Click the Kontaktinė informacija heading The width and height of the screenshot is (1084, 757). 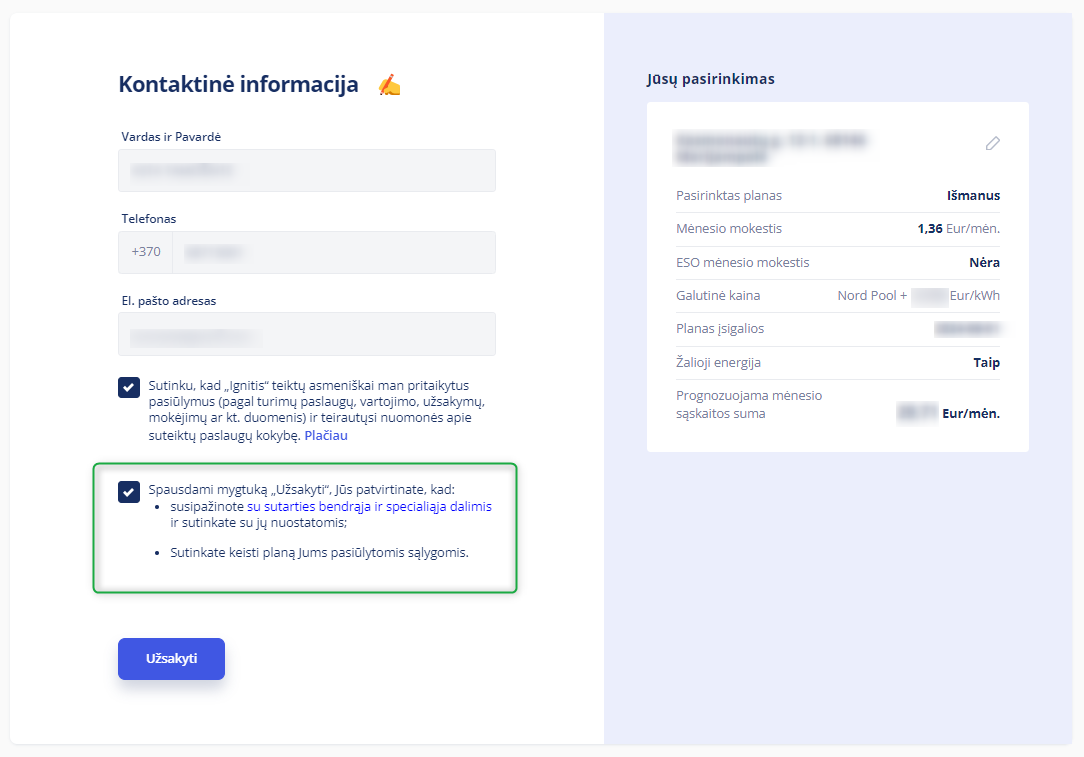[239, 84]
